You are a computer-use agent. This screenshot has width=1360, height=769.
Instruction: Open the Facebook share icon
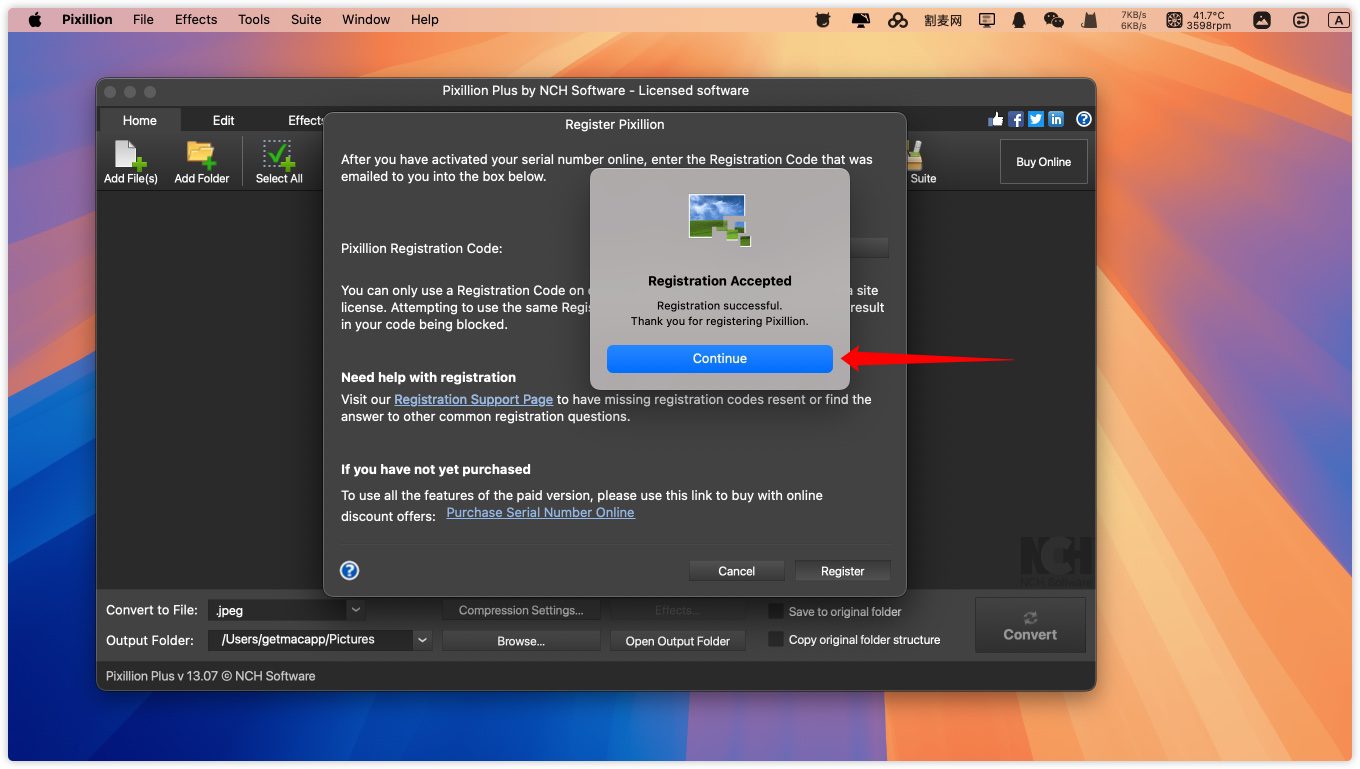[x=1016, y=119]
